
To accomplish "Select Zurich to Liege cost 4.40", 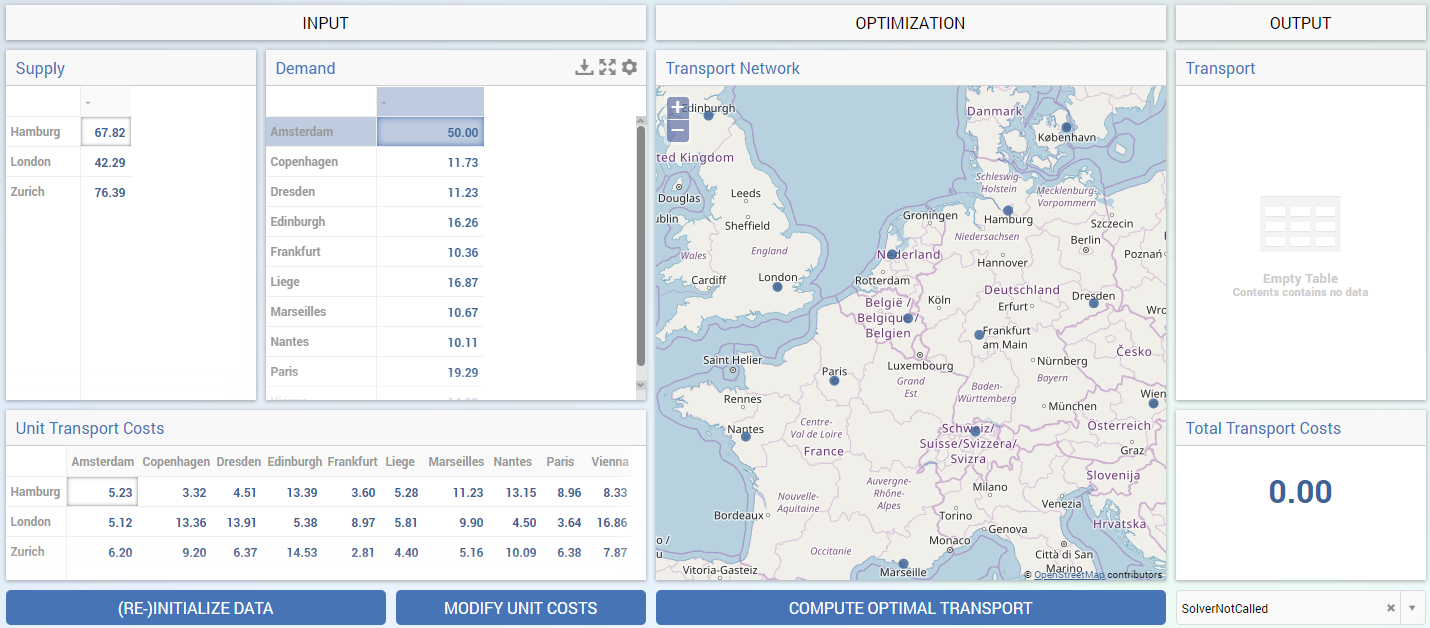I will tap(401, 552).
